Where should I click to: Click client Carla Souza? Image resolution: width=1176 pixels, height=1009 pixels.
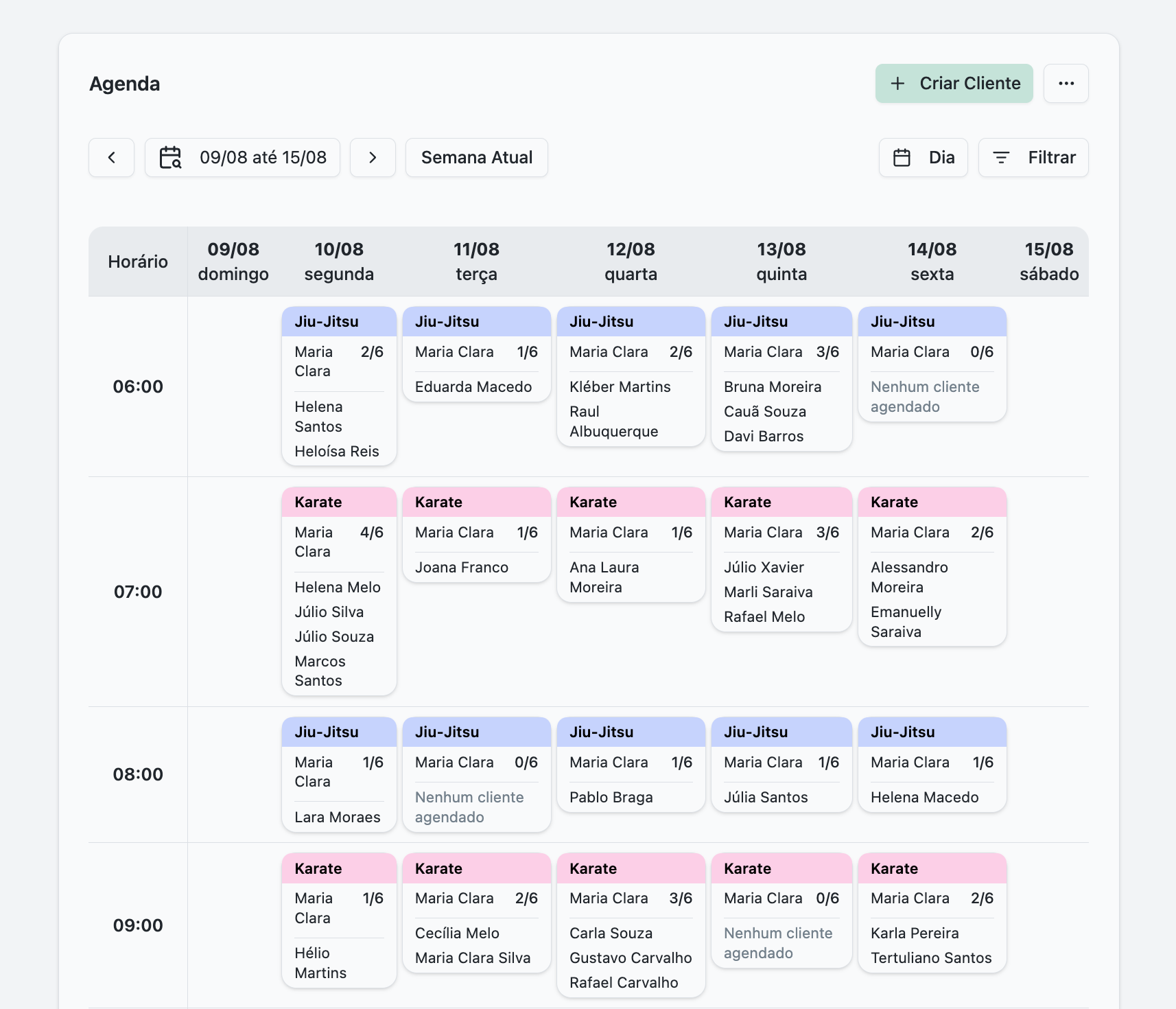[611, 933]
